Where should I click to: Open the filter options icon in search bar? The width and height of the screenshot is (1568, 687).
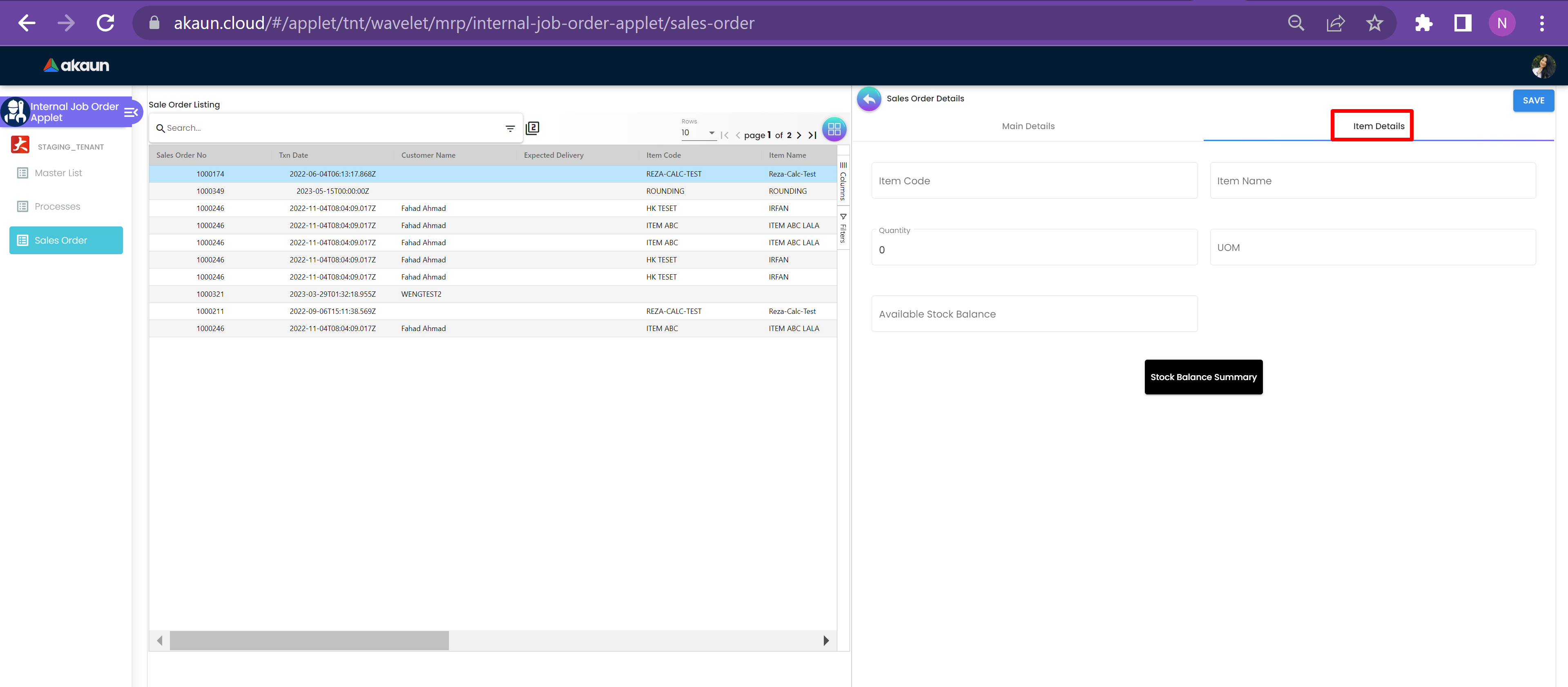pos(510,128)
